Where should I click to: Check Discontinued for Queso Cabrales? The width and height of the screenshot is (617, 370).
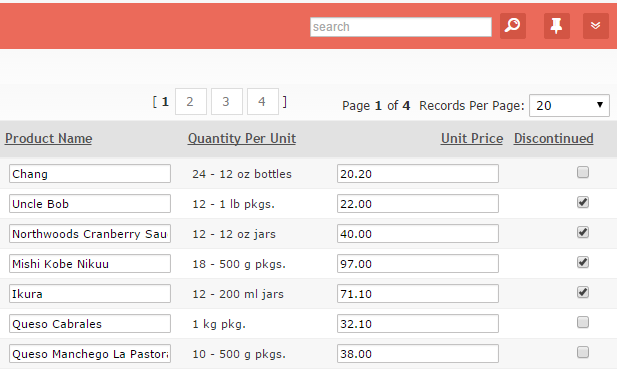(583, 322)
